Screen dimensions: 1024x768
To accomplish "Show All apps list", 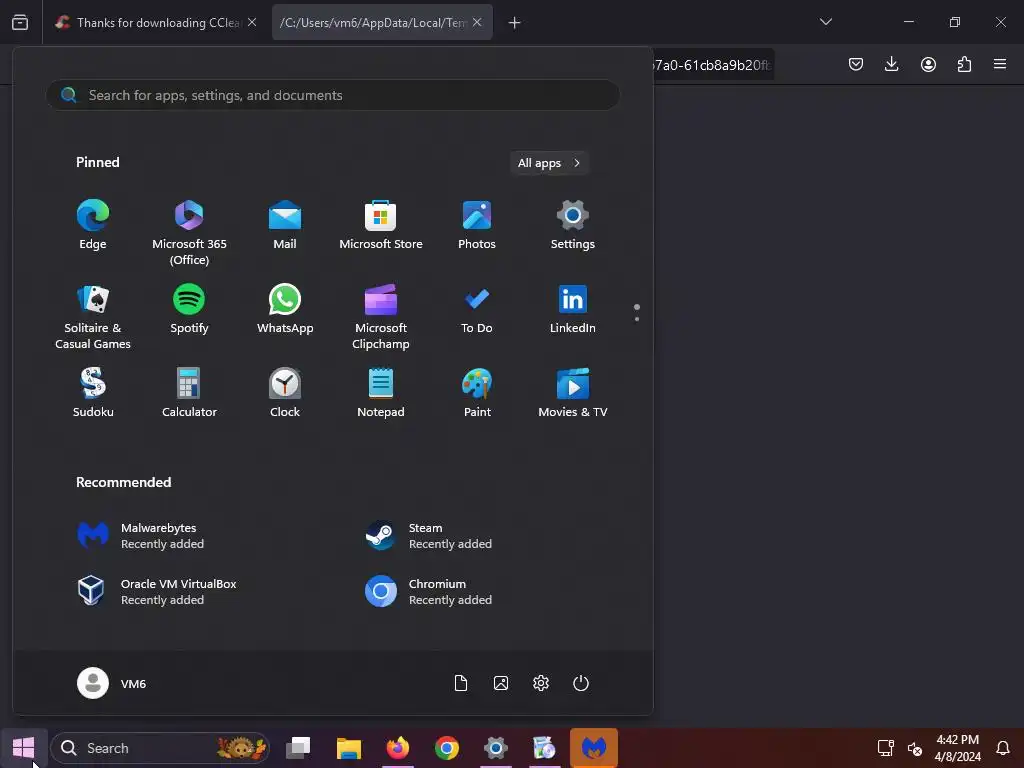I will (x=549, y=163).
